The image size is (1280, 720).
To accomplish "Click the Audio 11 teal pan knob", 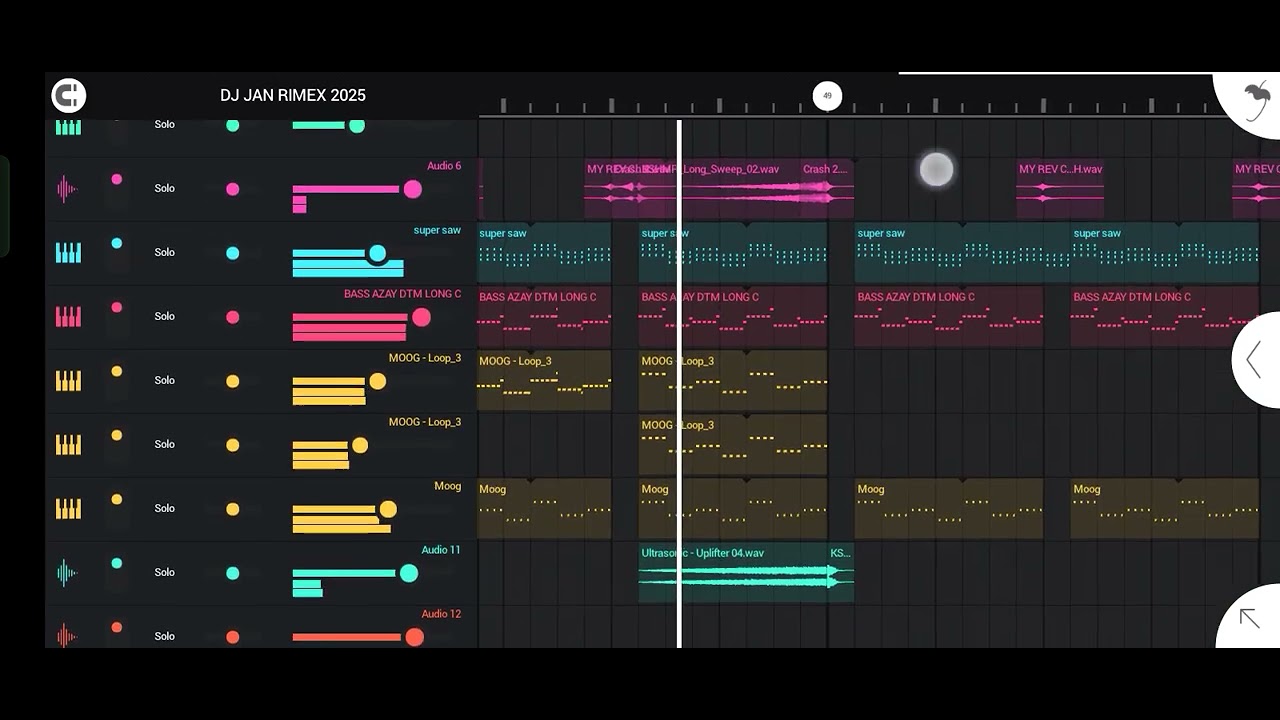I will [233, 573].
